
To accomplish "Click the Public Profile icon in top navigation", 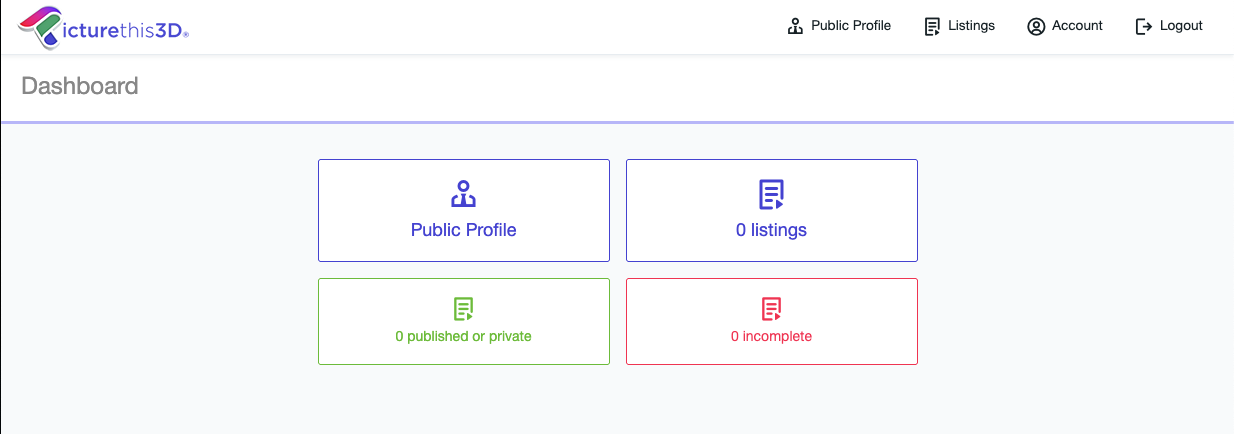I will (x=796, y=26).
